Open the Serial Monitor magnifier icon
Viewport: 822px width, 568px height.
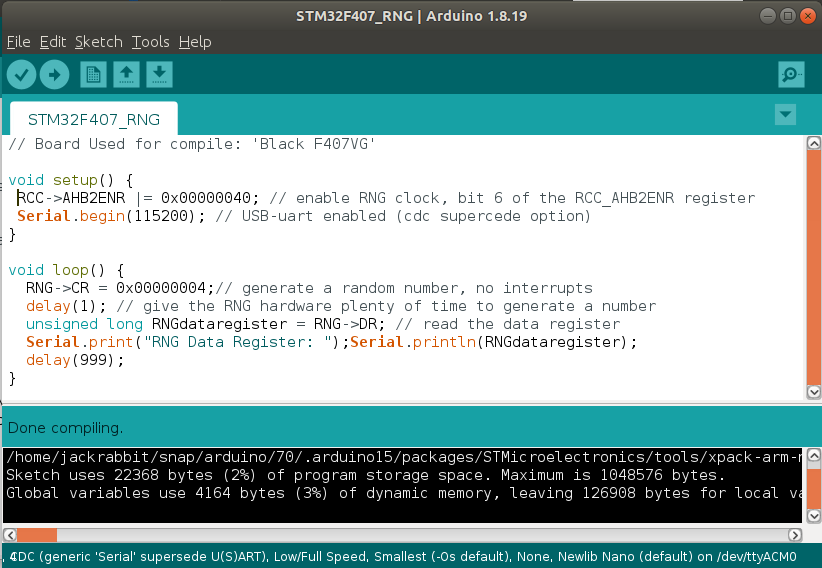pyautogui.click(x=791, y=74)
